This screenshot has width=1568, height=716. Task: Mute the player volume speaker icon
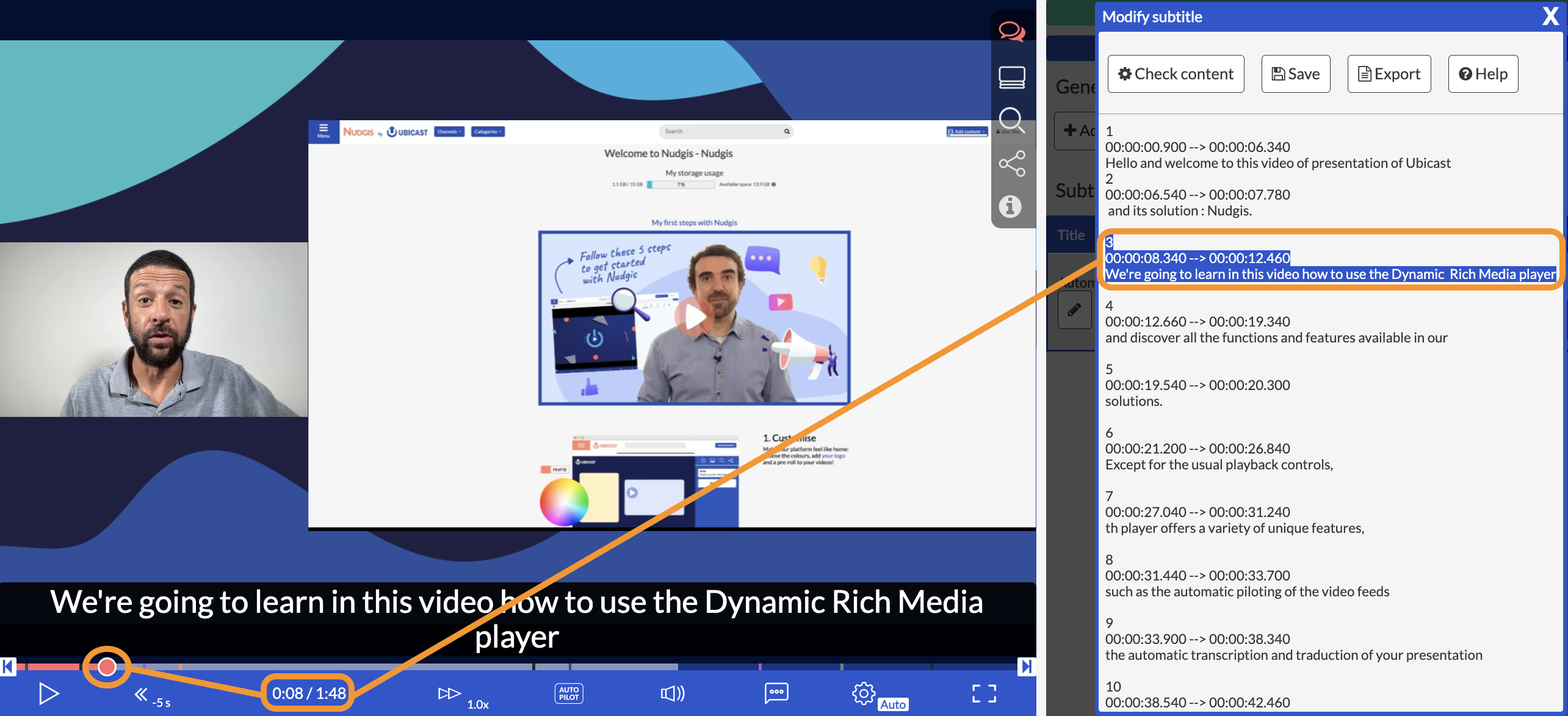tap(673, 693)
